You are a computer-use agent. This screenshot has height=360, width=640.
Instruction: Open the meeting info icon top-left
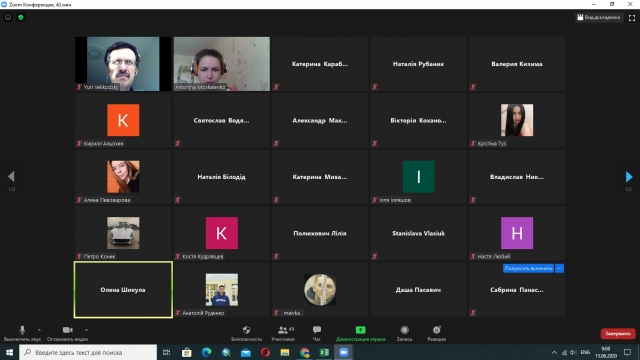click(8, 18)
